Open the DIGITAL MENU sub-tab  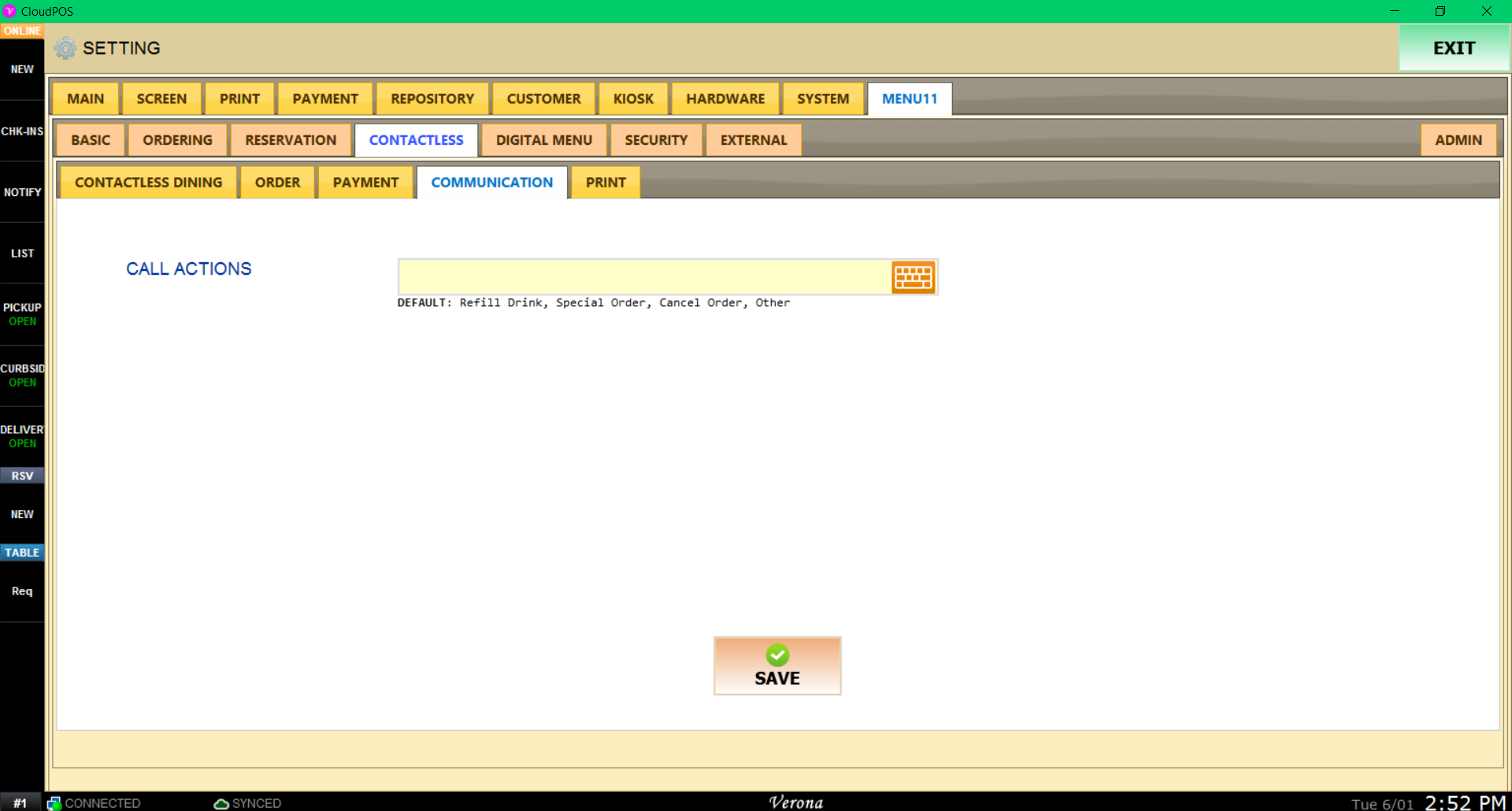coord(544,140)
